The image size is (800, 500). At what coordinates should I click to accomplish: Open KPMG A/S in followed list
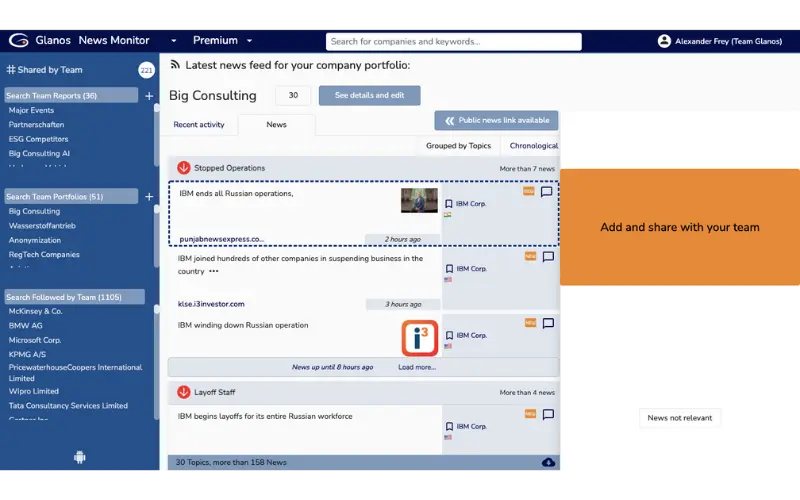pos(27,354)
